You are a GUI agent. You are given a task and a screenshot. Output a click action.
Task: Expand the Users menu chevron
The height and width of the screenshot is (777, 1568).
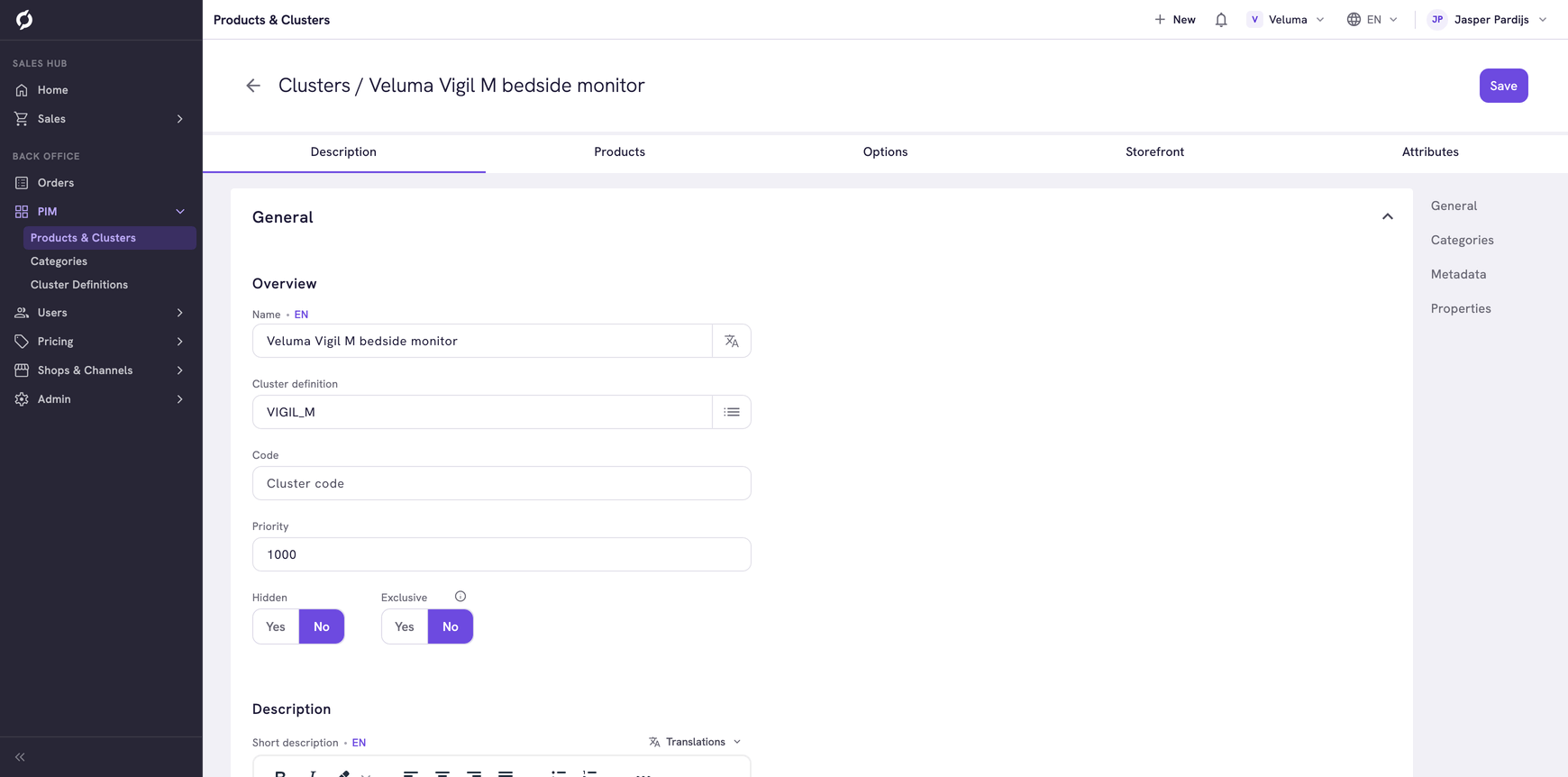coord(180,313)
